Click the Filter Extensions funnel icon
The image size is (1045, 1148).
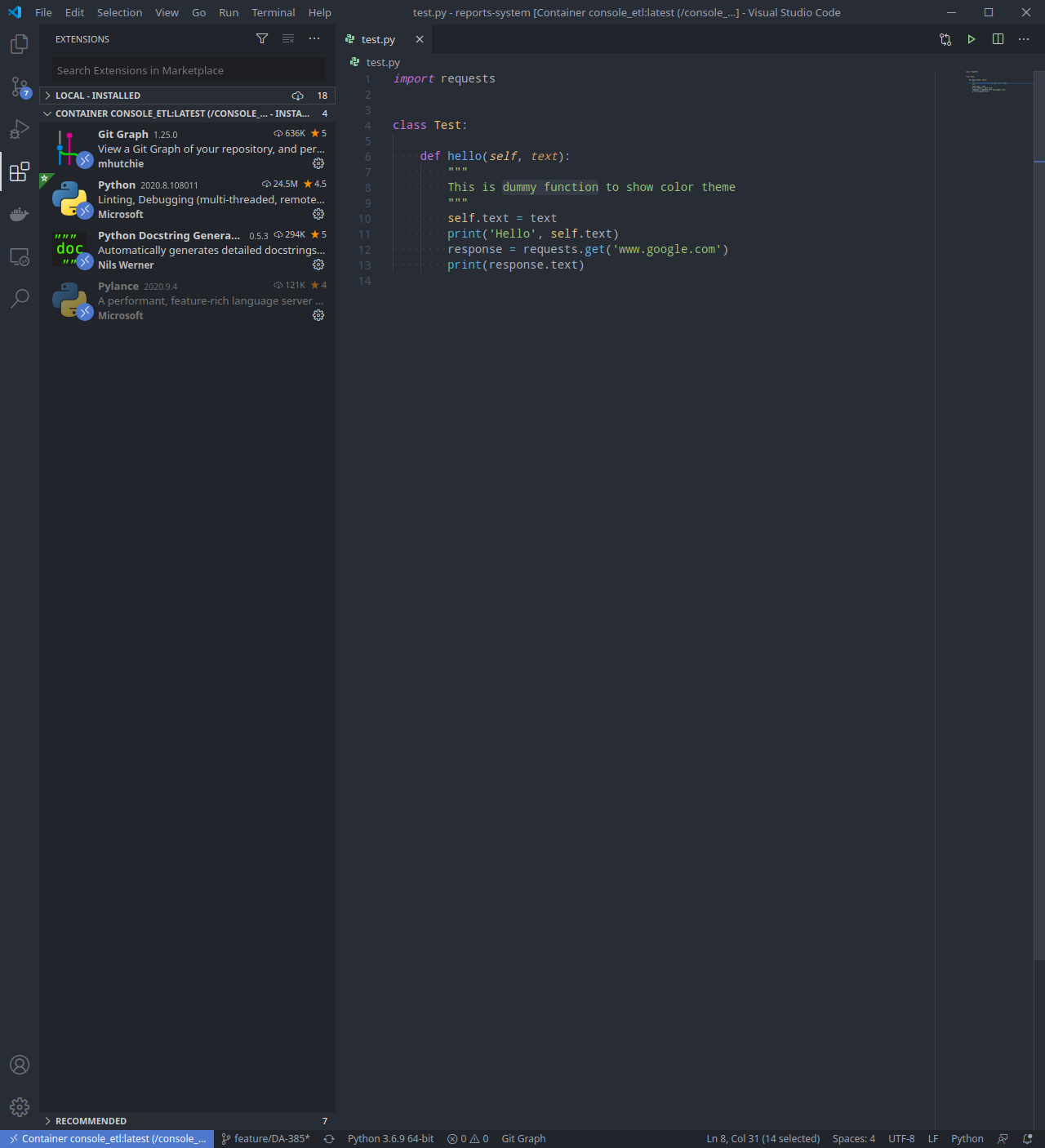pos(262,38)
